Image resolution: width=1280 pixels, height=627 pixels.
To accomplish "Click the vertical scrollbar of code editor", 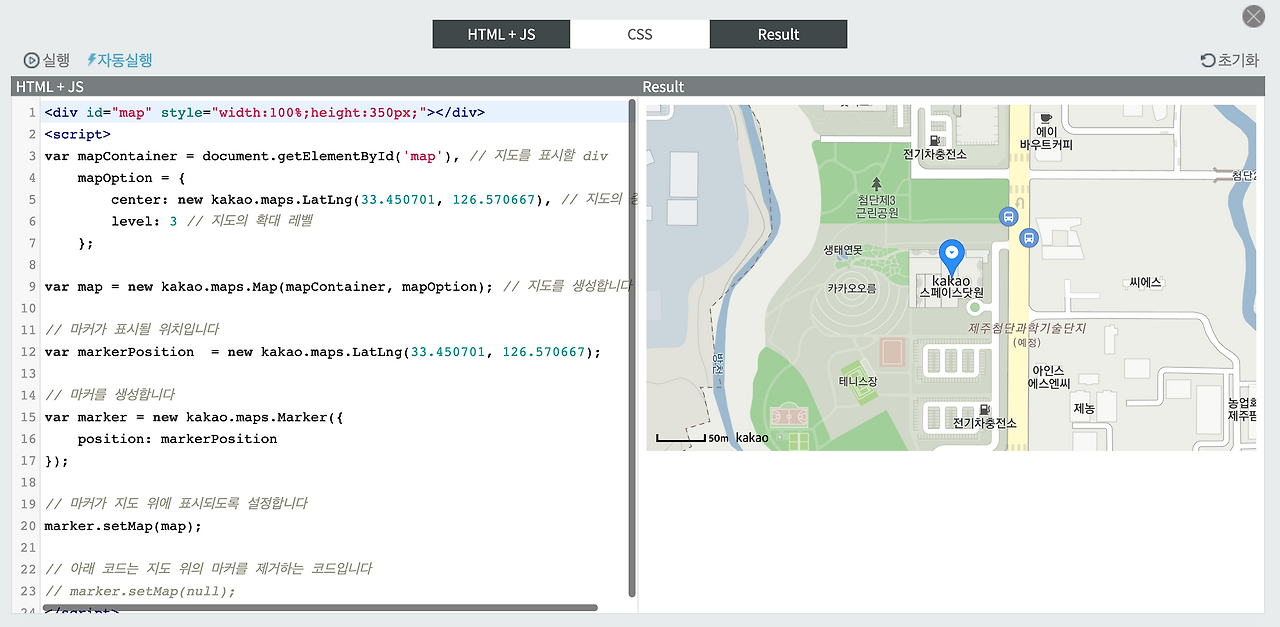I will click(x=632, y=348).
